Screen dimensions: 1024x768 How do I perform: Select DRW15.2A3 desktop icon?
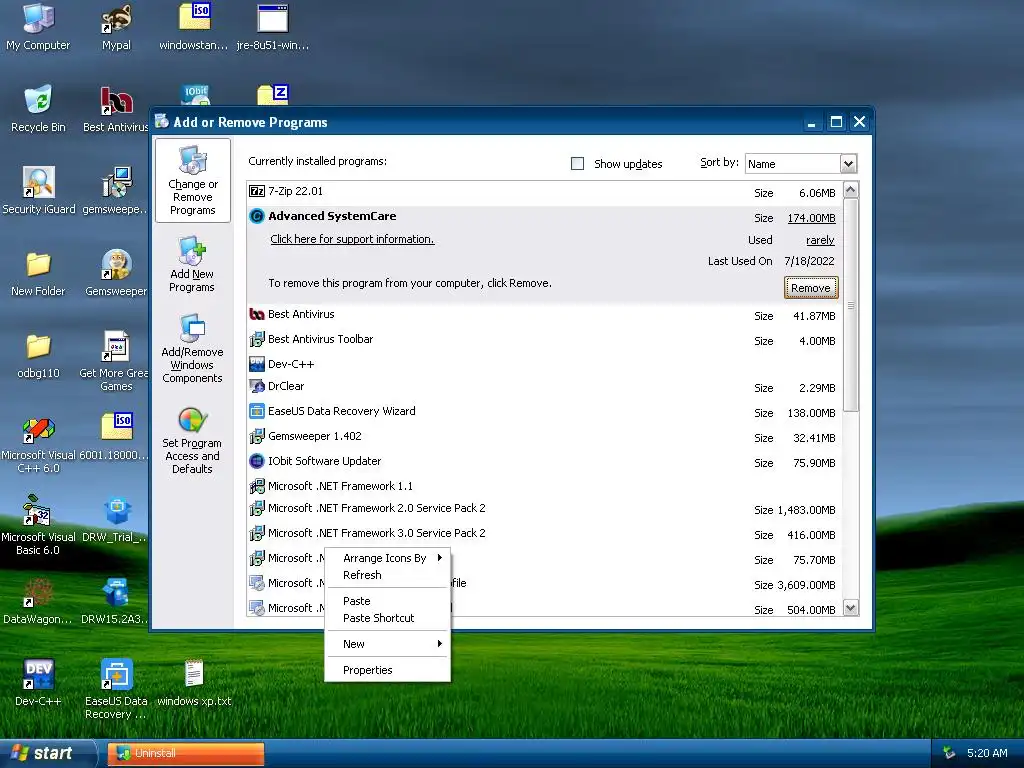tap(116, 601)
